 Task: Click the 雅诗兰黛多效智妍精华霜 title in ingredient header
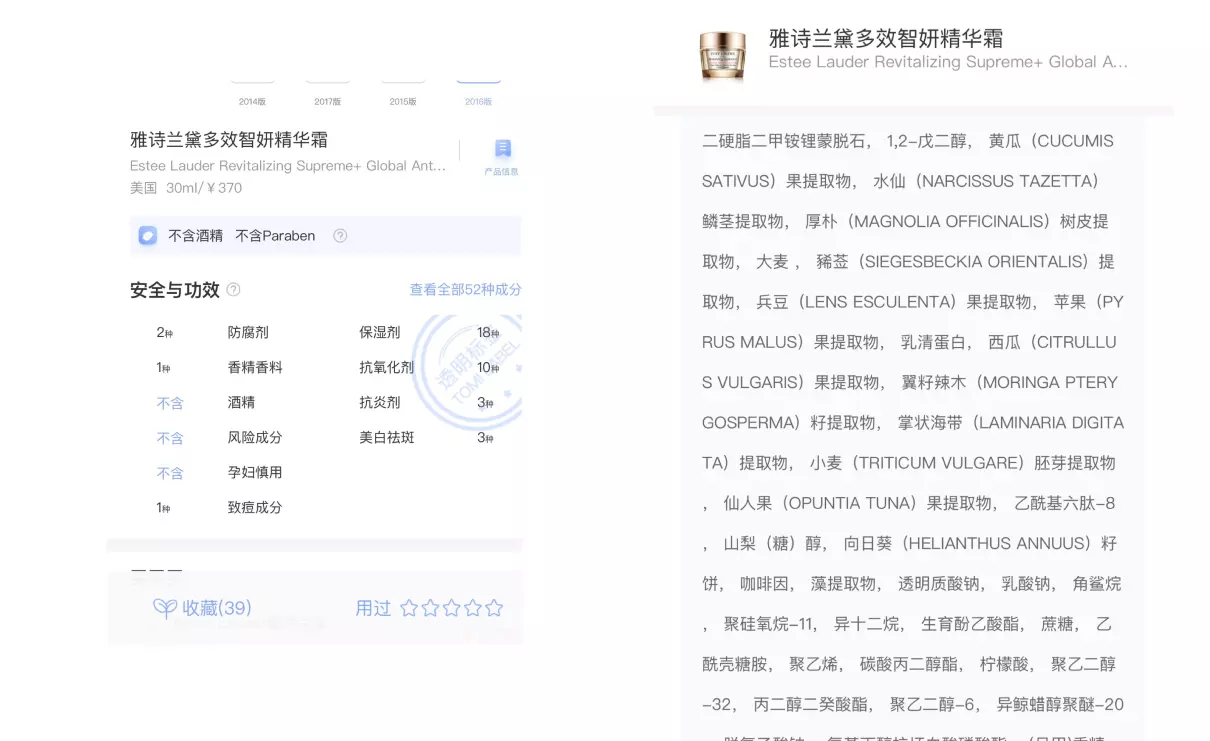pos(886,39)
